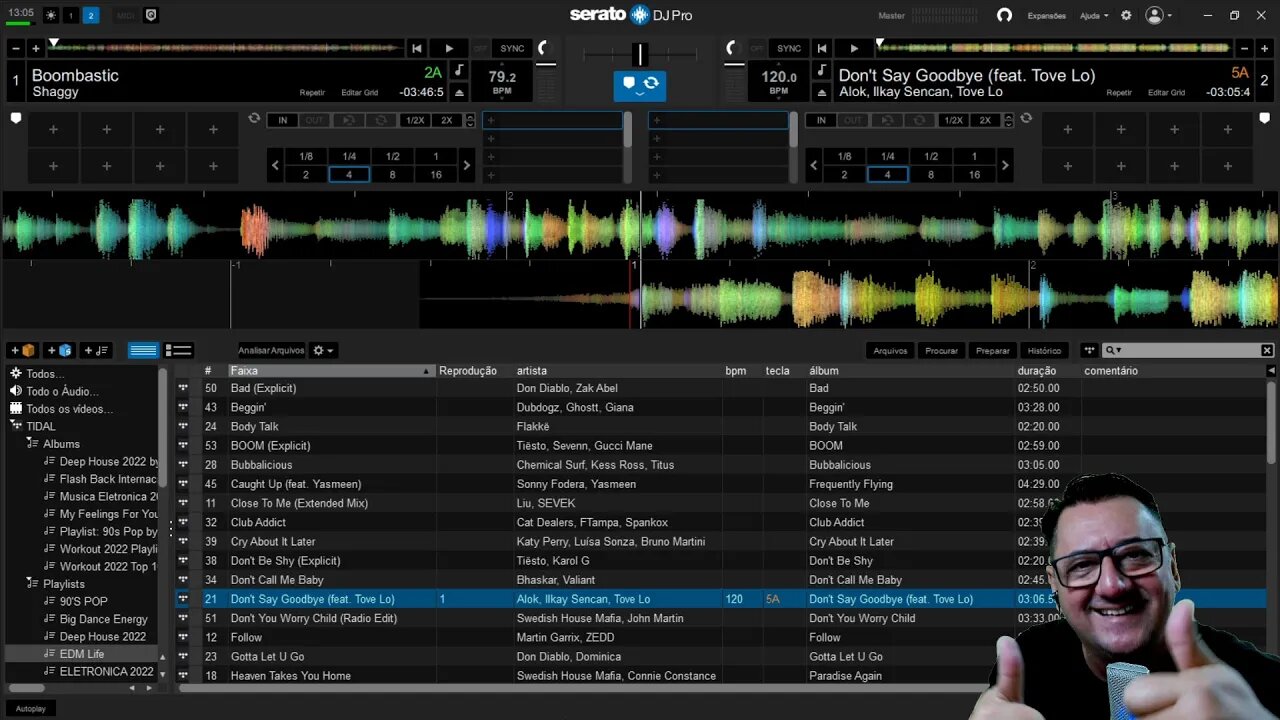This screenshot has height=720, width=1280.
Task: Switch to display view 1
Action: tap(71, 15)
